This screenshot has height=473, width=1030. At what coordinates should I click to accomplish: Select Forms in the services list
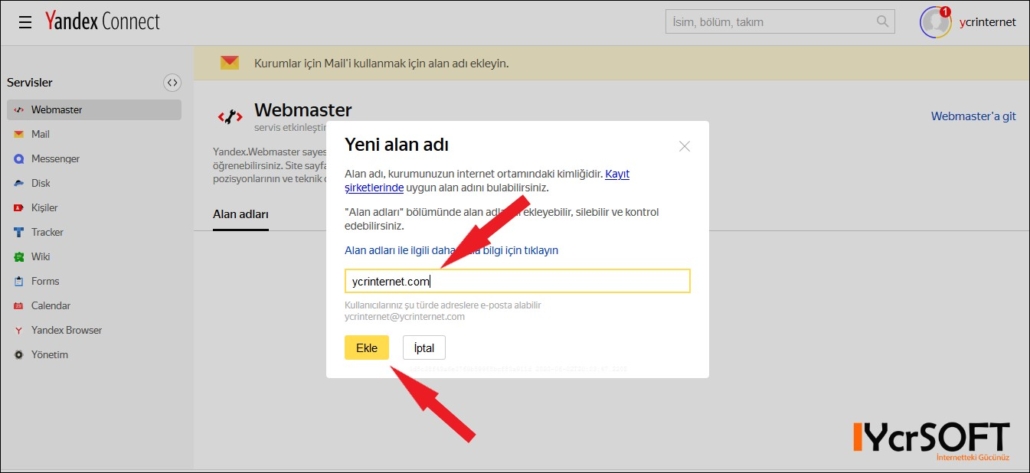click(x=45, y=281)
